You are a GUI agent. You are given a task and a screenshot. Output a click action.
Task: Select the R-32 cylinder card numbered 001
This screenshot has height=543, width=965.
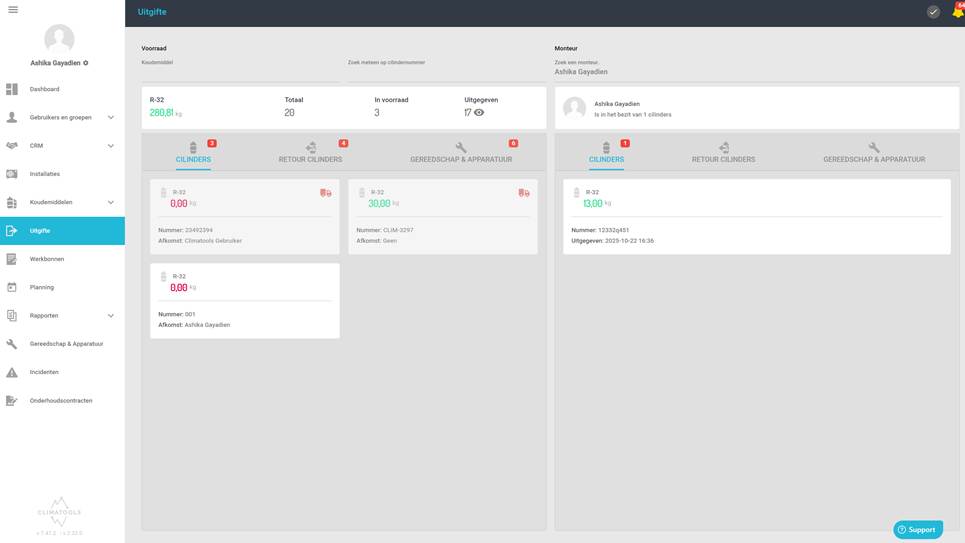pos(244,301)
